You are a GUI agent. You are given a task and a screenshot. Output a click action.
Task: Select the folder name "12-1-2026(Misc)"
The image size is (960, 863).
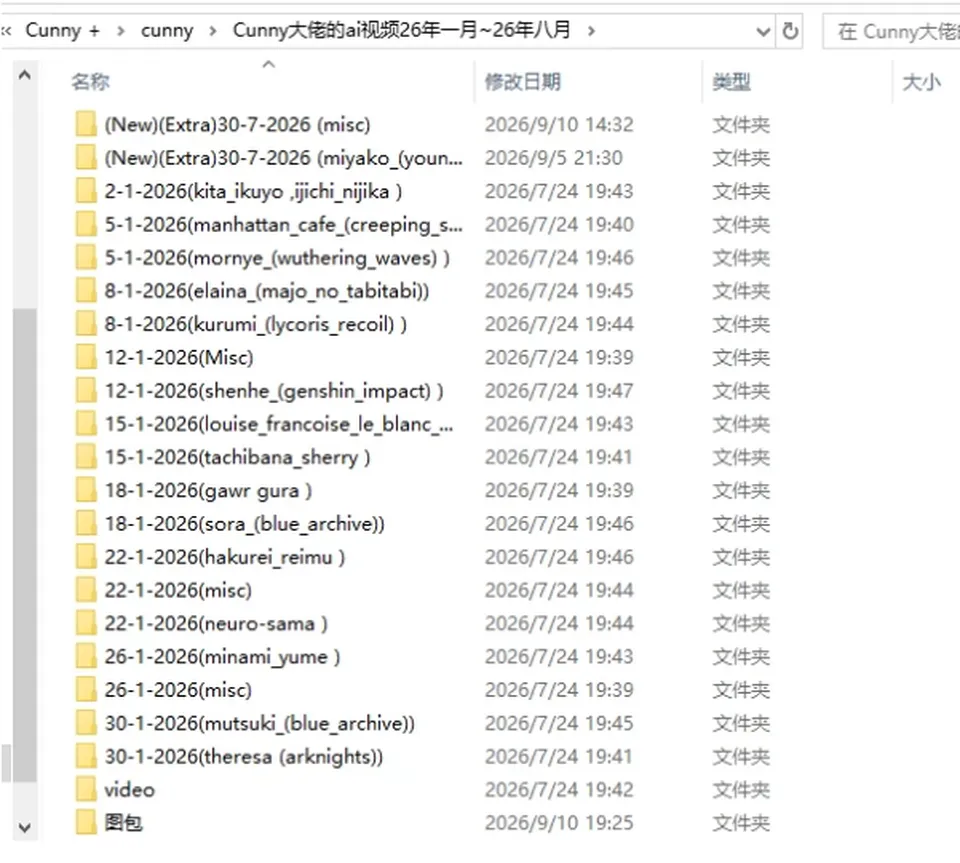[x=179, y=357]
